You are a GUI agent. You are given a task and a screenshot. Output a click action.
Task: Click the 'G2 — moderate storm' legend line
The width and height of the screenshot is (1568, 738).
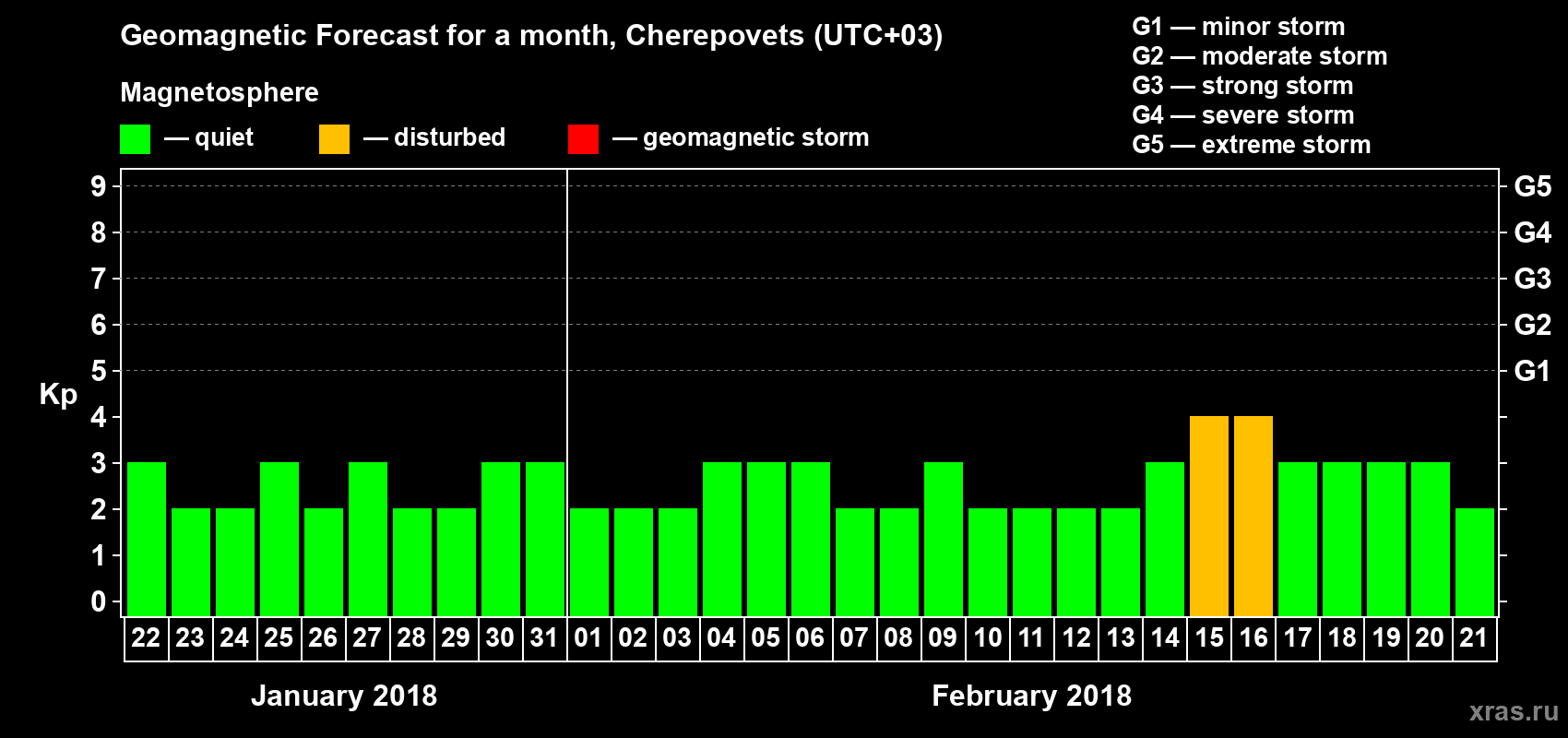tap(1260, 56)
